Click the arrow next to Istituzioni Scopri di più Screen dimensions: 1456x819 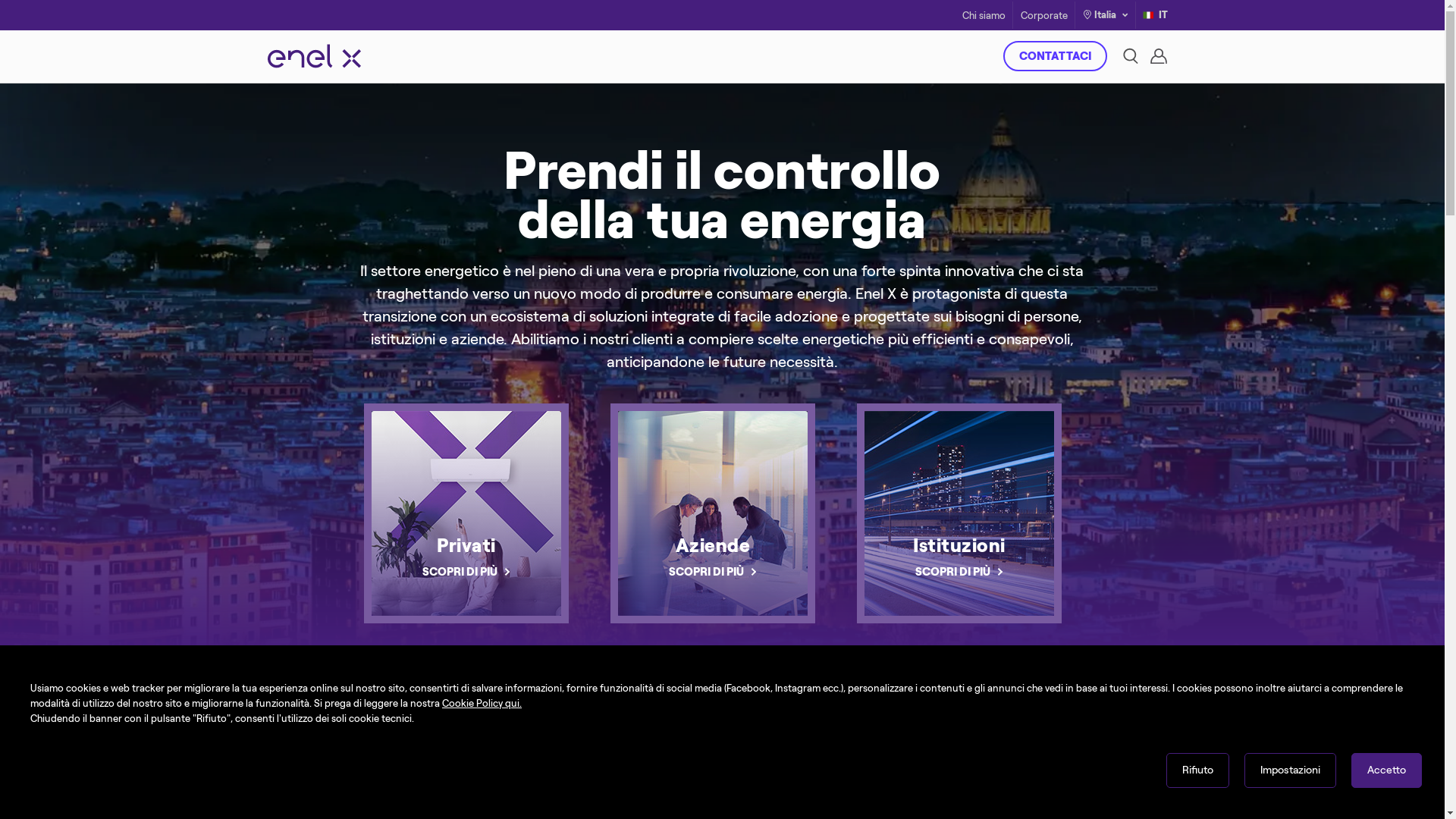(x=1000, y=573)
